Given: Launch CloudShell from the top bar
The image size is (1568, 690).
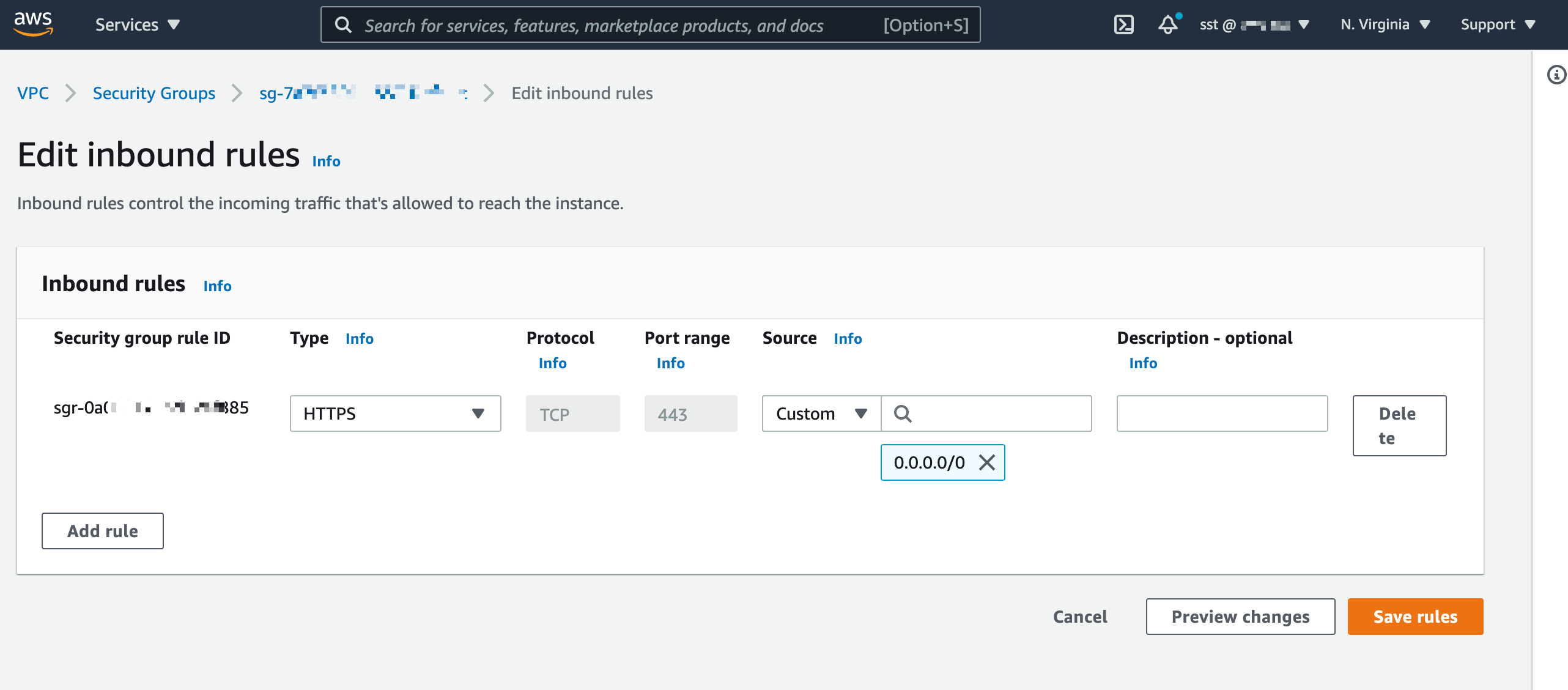Looking at the screenshot, I should pyautogui.click(x=1123, y=24).
